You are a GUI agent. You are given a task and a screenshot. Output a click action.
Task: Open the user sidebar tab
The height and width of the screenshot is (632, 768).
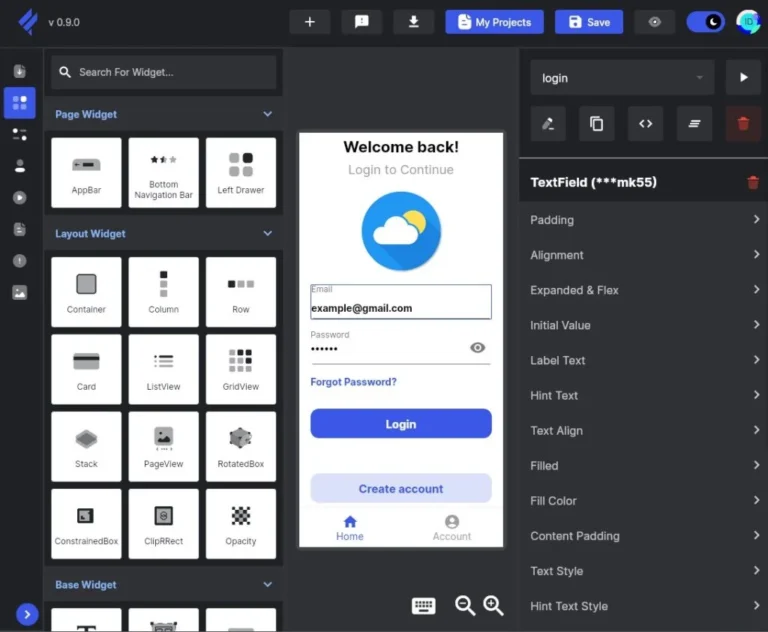click(x=20, y=166)
